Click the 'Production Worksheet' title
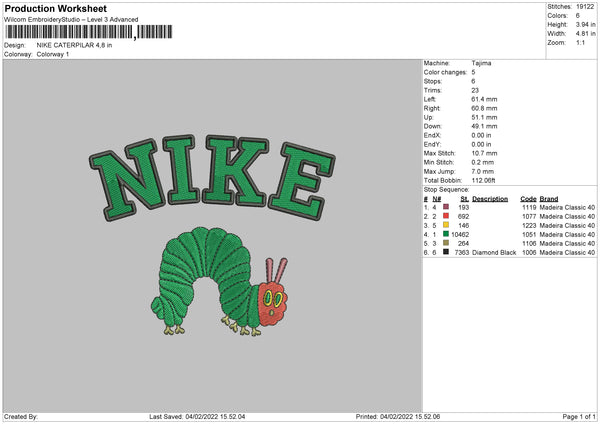600x424 pixels. pyautogui.click(x=56, y=8)
